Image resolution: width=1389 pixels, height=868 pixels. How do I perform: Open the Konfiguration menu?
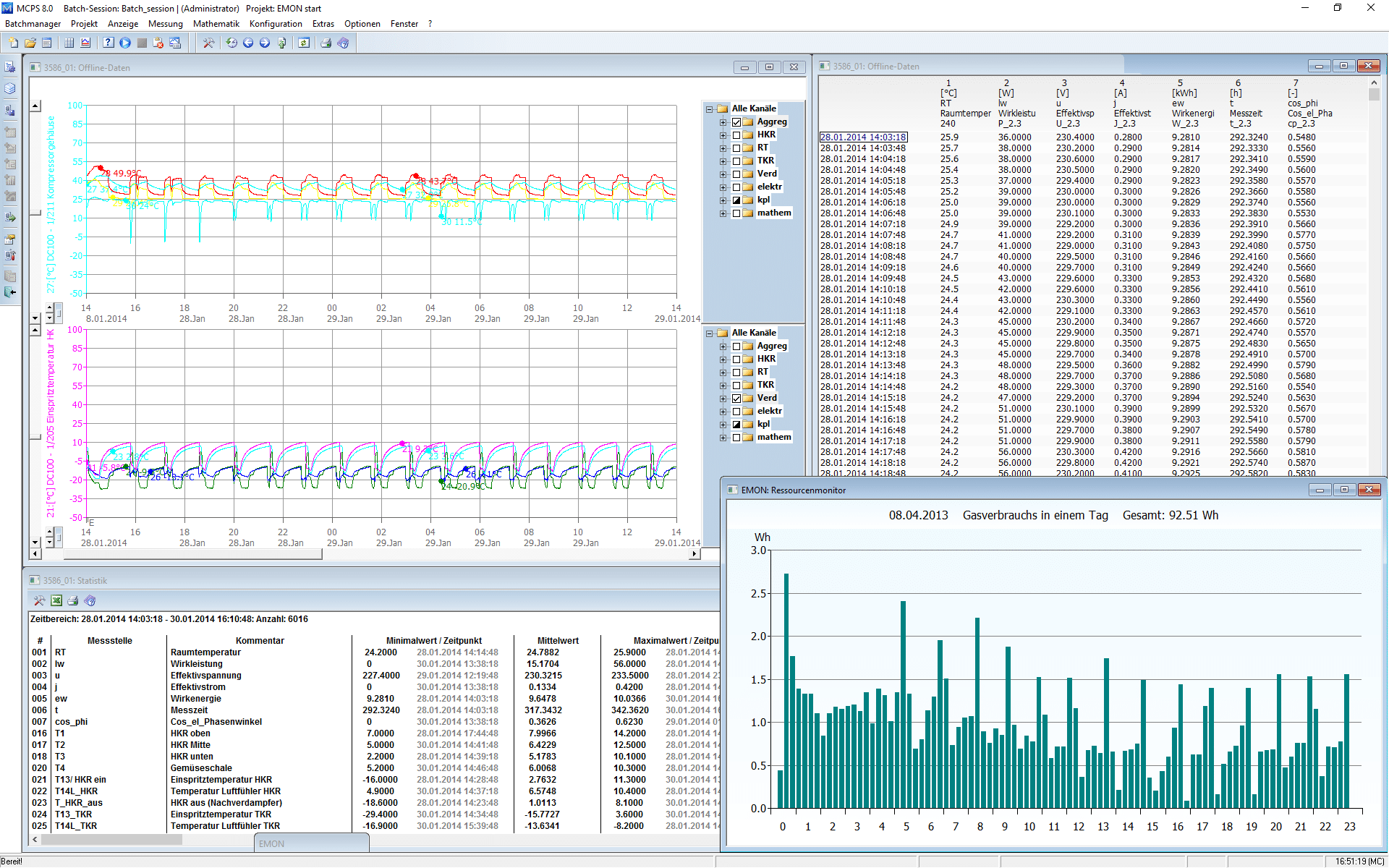point(276,24)
